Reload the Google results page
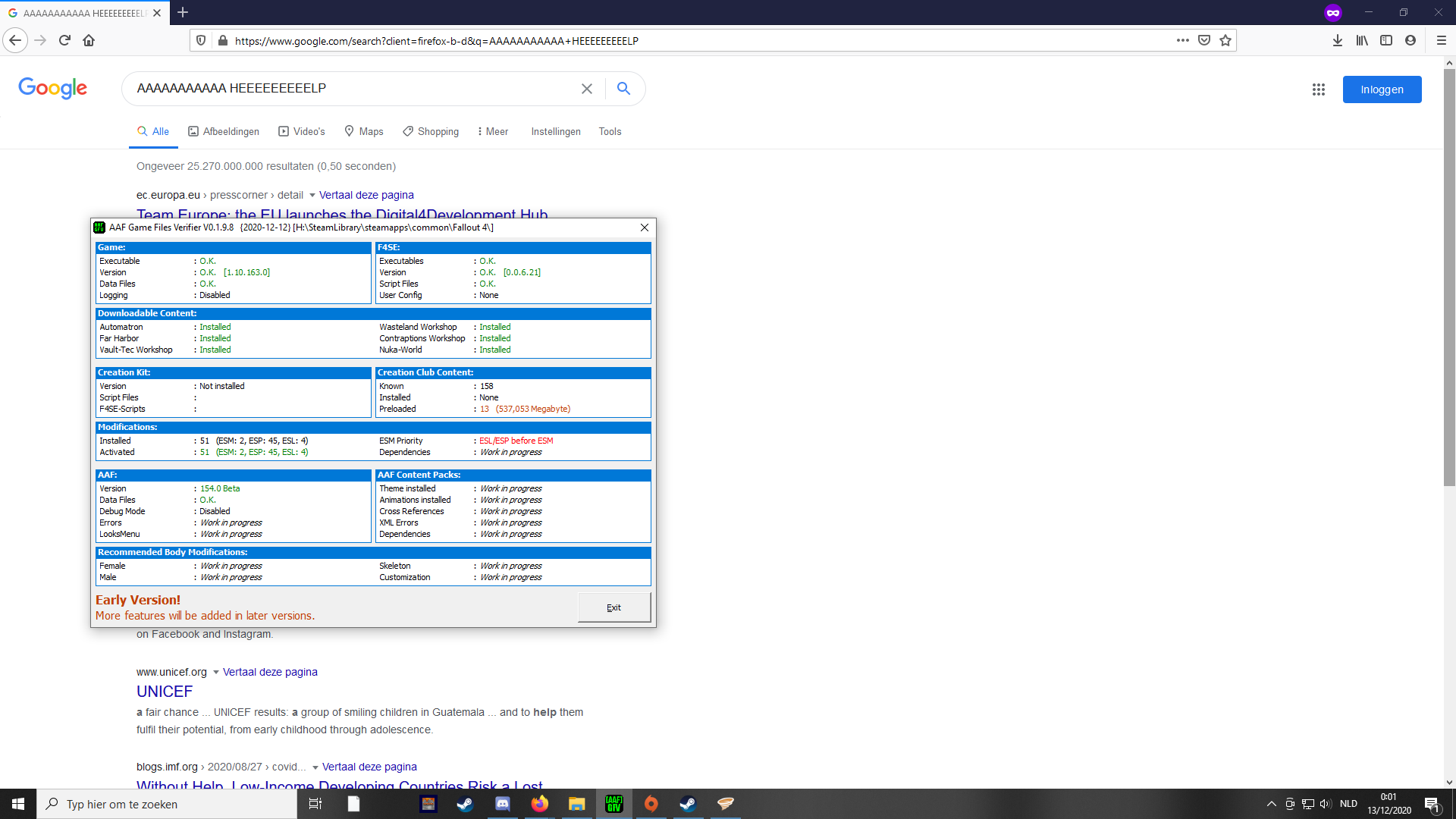The image size is (1456, 819). (64, 40)
